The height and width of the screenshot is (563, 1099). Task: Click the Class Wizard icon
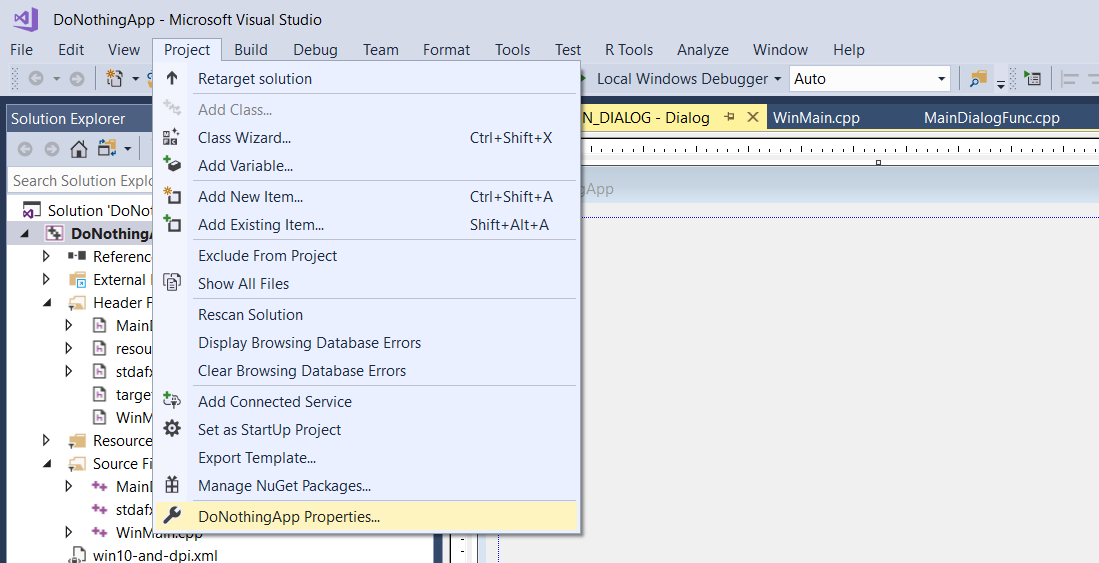[x=172, y=137]
